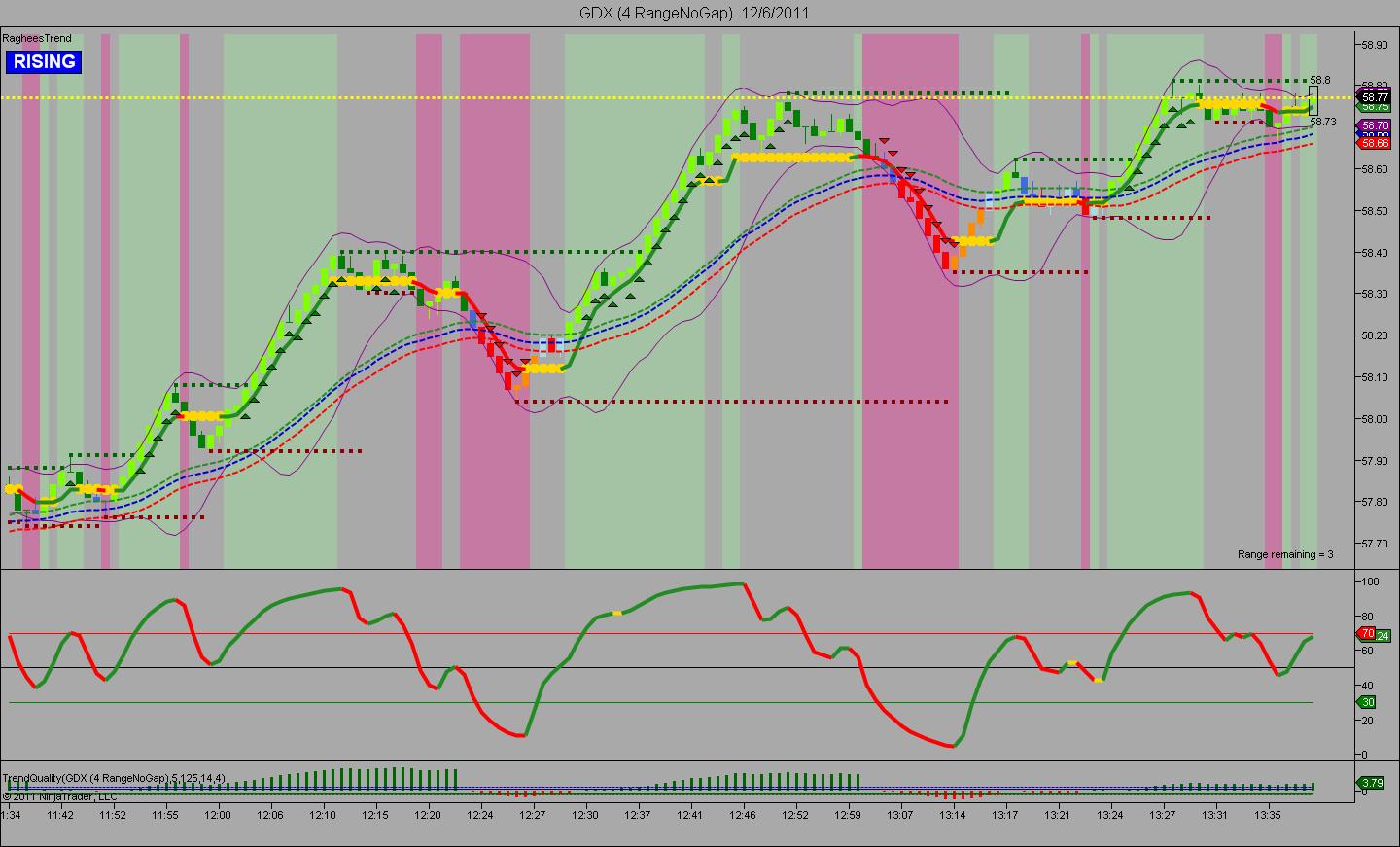Click the 58.50 price axis label
Screen dimensions: 1400x847
click(1375, 211)
